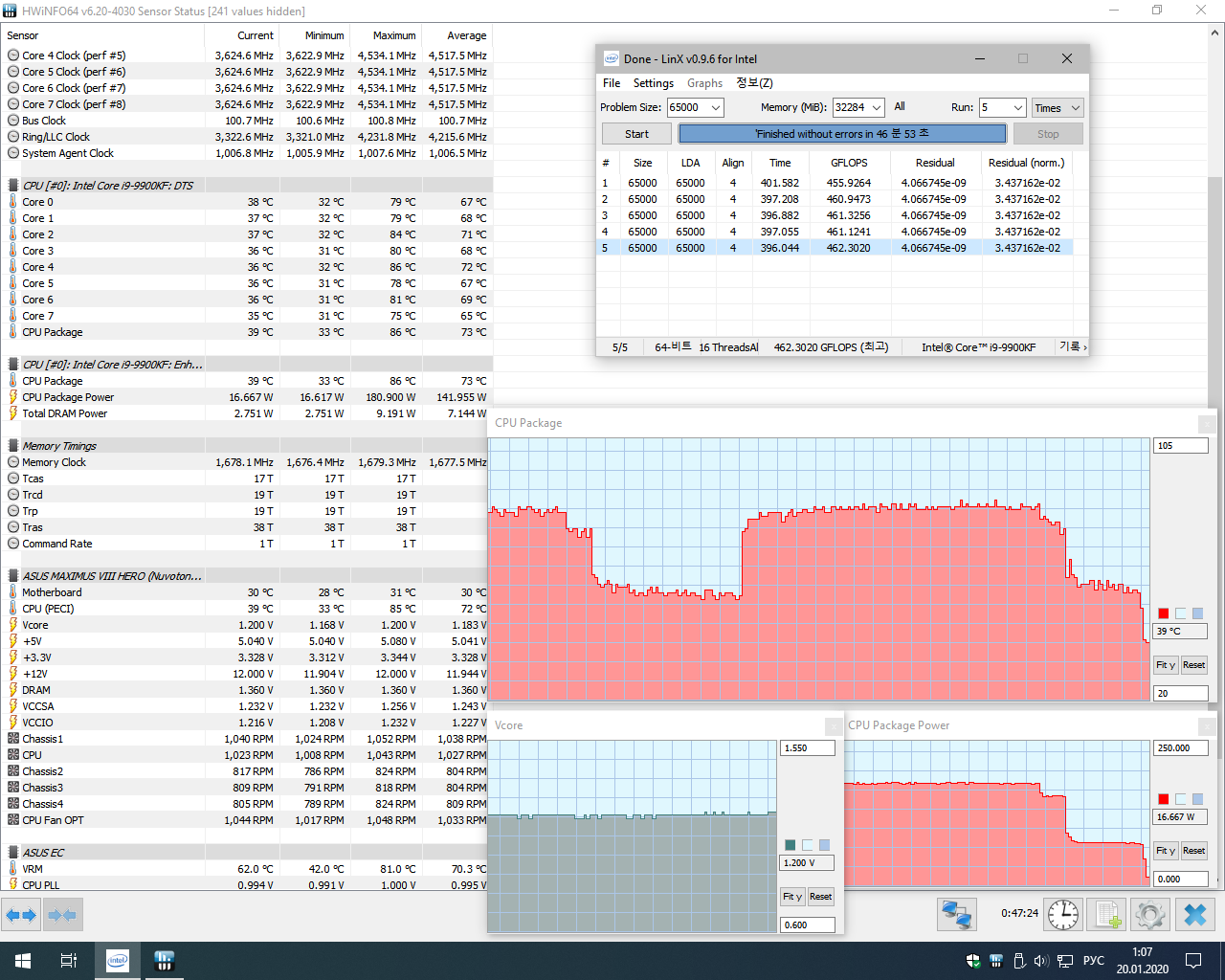Click the red color swatch in CPU Package graph
The width and height of the screenshot is (1225, 980).
coord(1164,613)
